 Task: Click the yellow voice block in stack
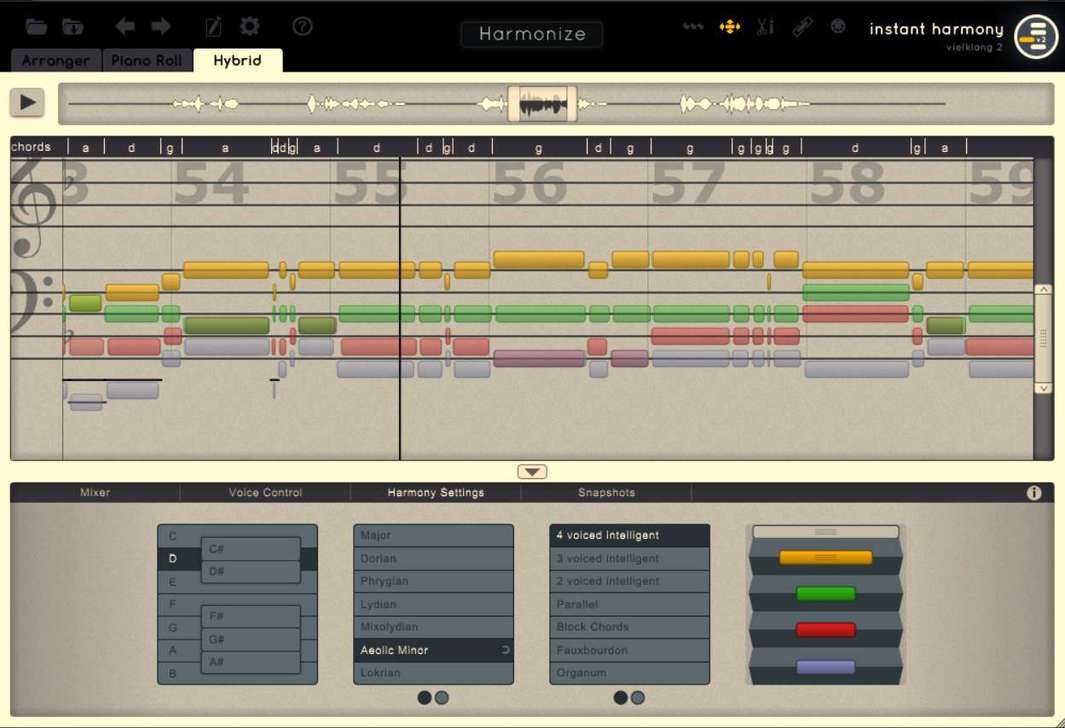point(825,558)
